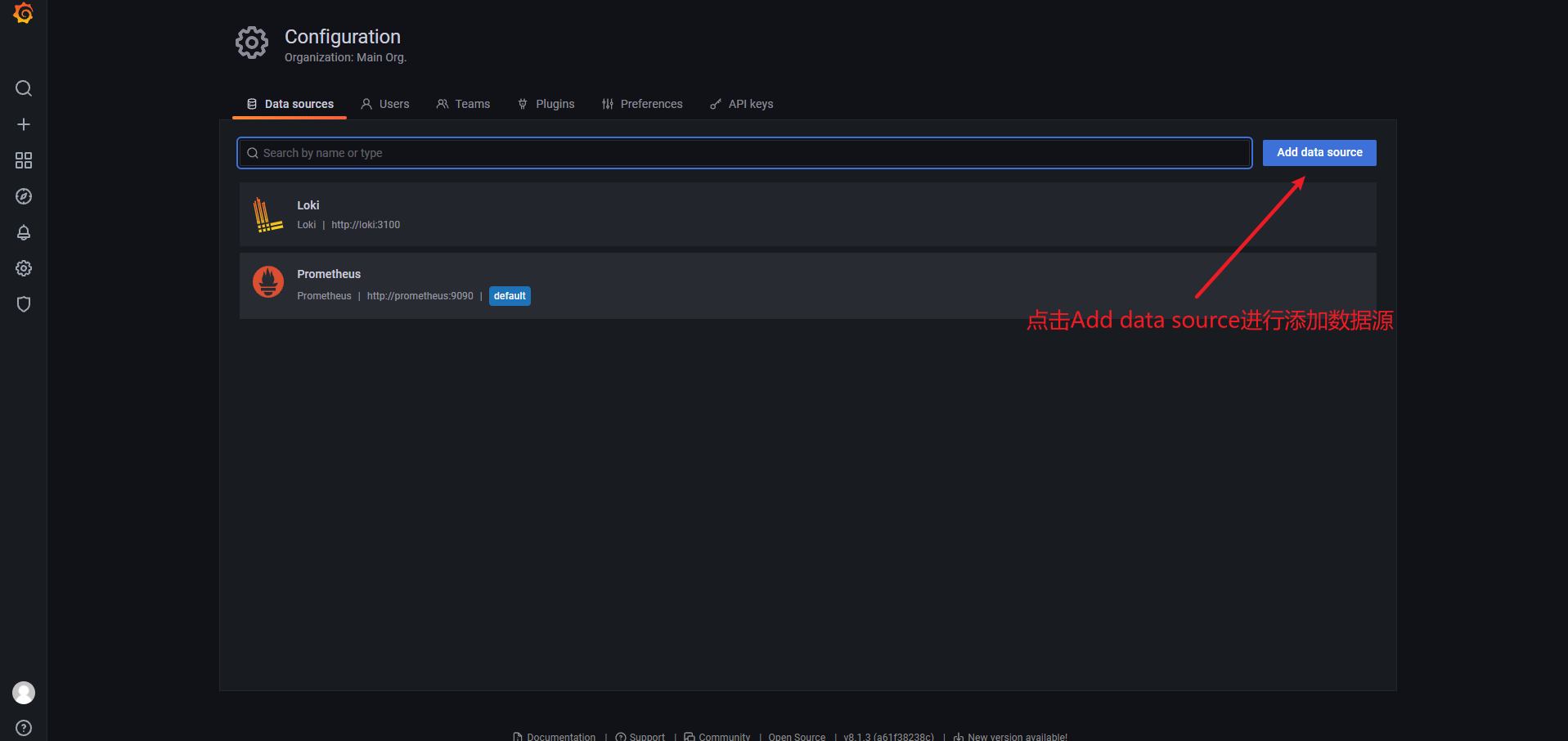
Task: Open the Server Admin shield icon
Action: [24, 304]
